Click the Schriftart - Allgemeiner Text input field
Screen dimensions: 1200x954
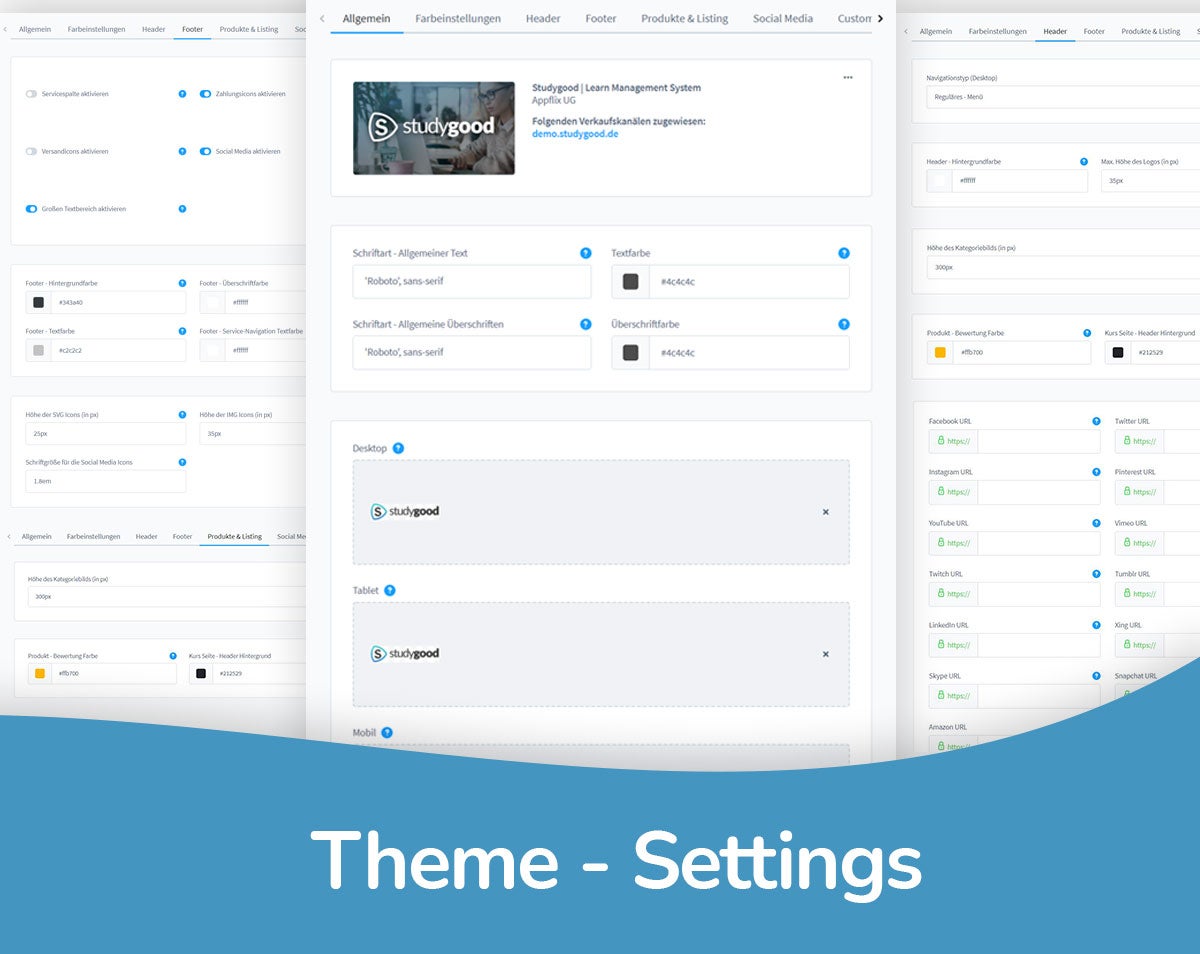[x=472, y=282]
